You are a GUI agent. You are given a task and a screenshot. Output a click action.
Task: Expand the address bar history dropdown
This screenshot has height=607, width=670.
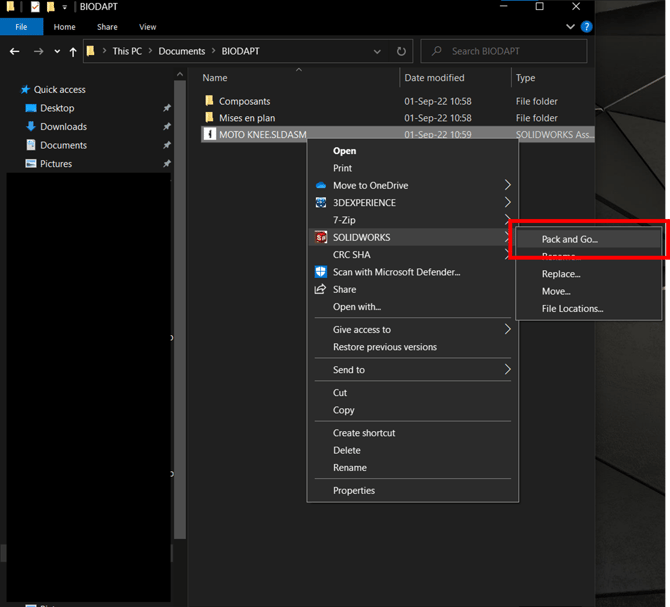(x=377, y=52)
